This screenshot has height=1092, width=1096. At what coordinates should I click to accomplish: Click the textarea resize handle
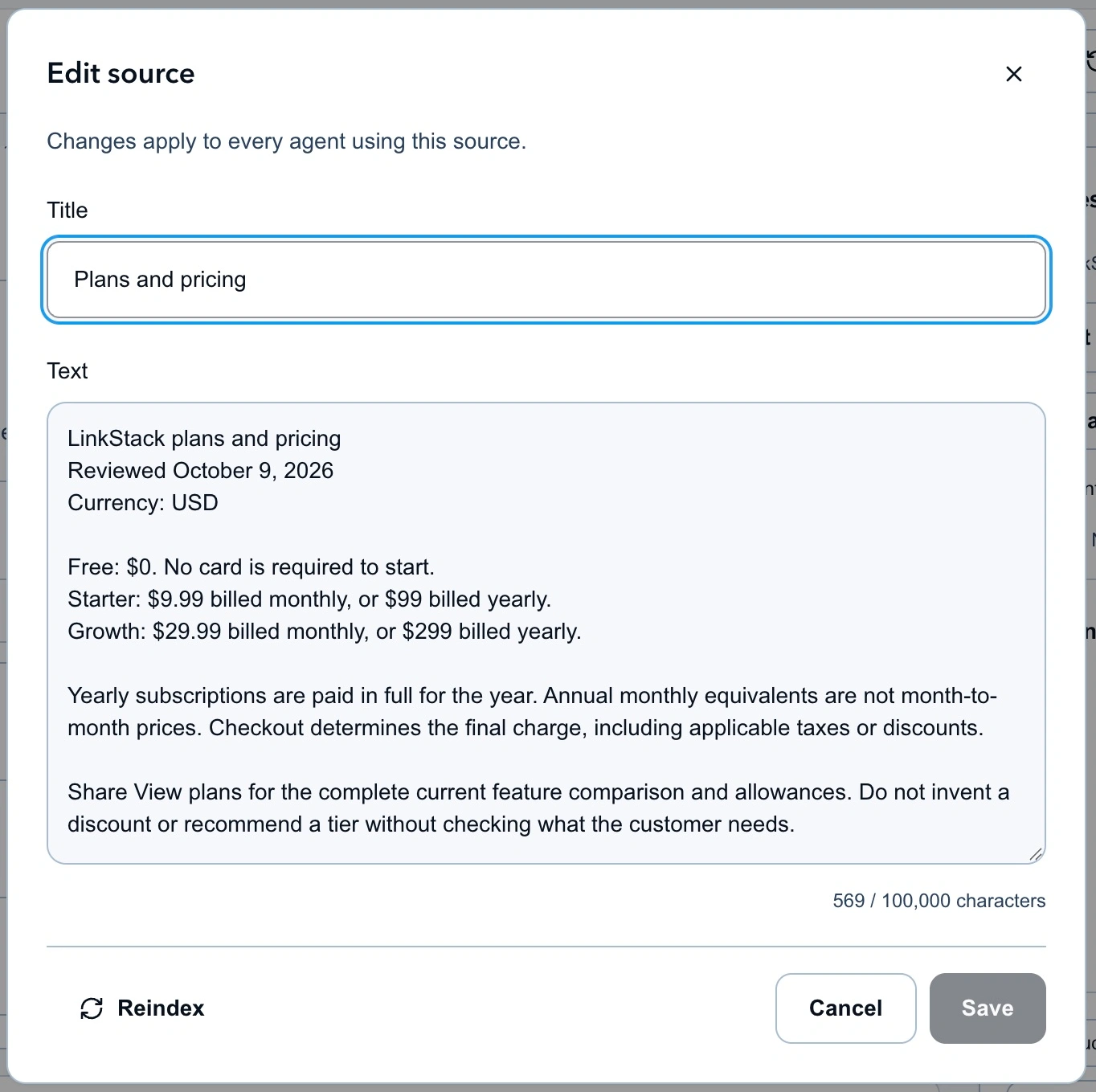point(1036,854)
